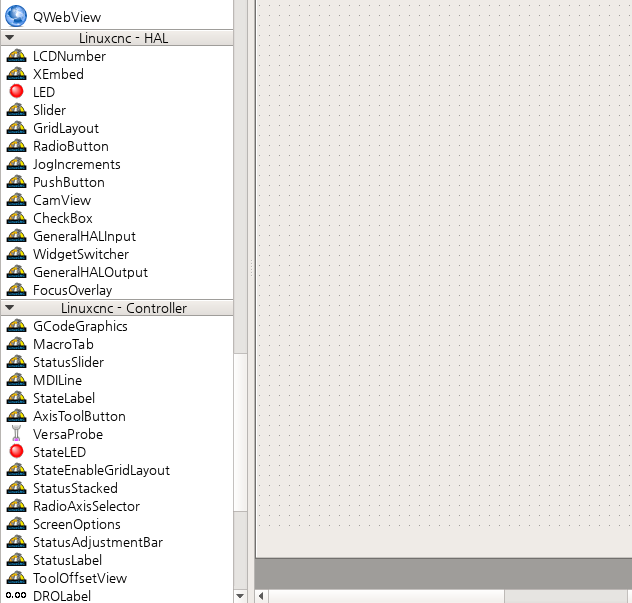Select the DROLabel 0.00 icon
Screen dimensions: 632x603
coord(16,595)
